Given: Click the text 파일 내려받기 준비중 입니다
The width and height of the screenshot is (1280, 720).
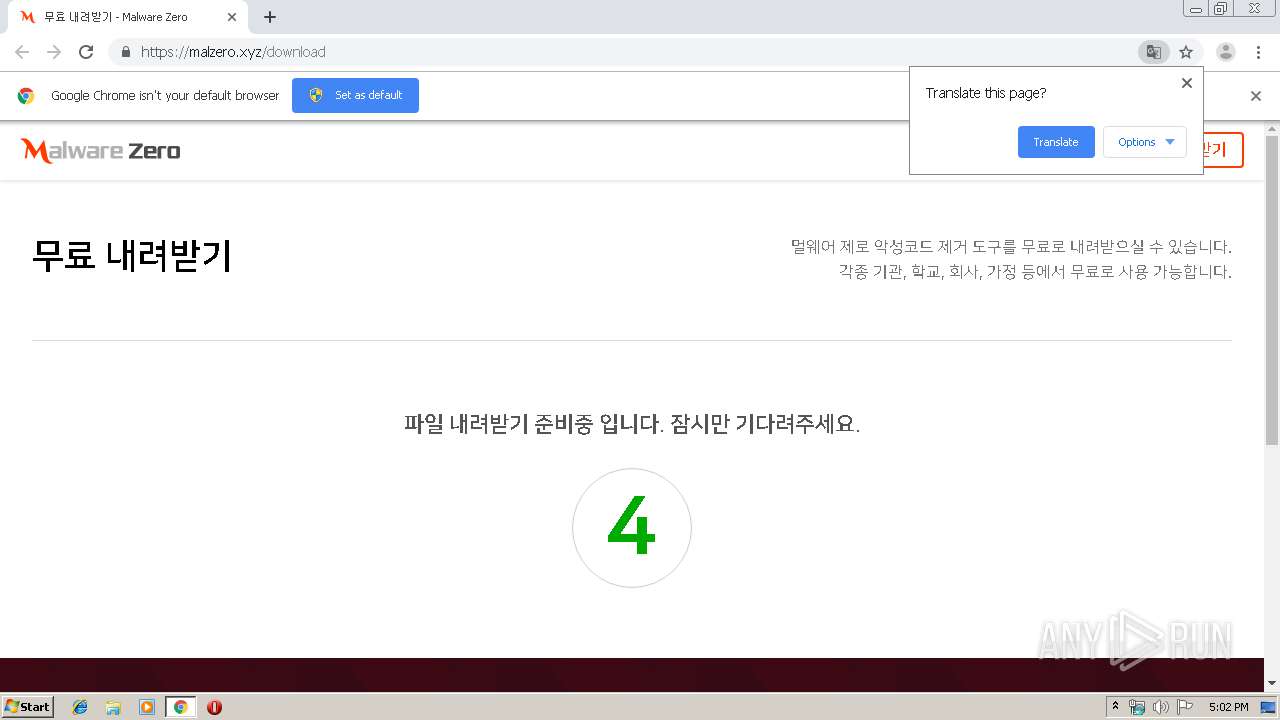Looking at the screenshot, I should tap(533, 423).
